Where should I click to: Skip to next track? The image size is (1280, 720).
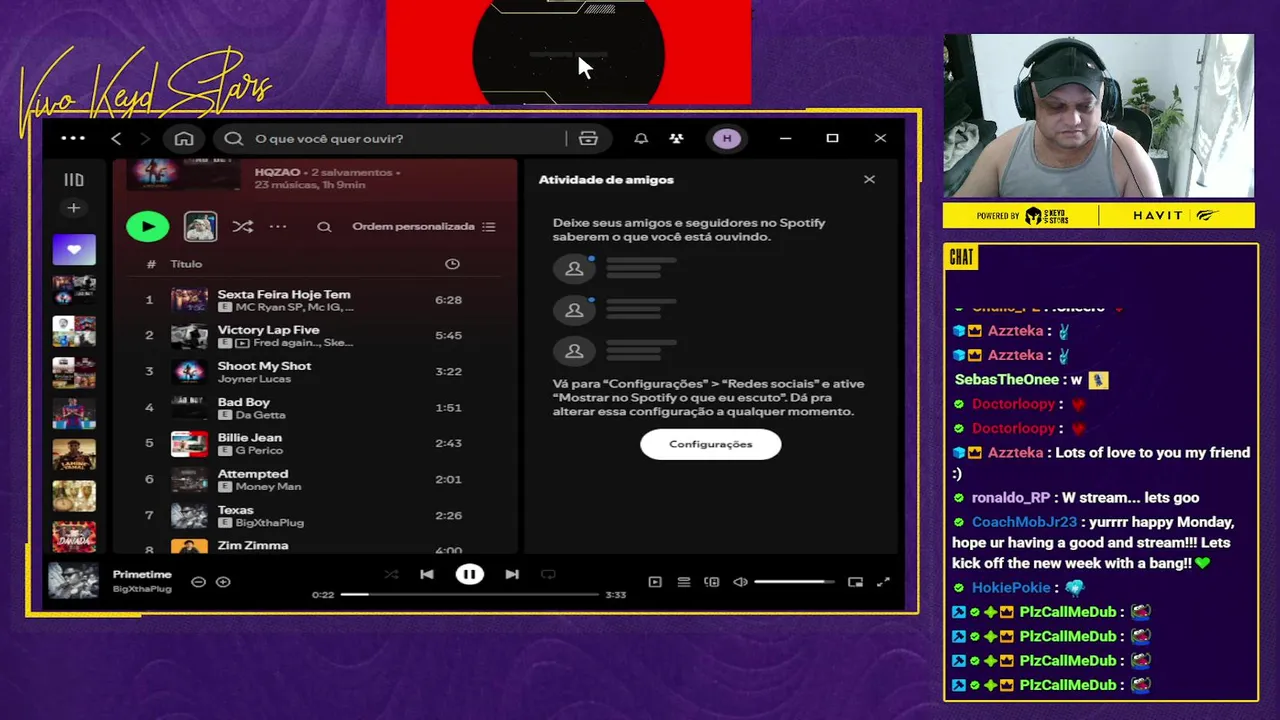click(512, 575)
